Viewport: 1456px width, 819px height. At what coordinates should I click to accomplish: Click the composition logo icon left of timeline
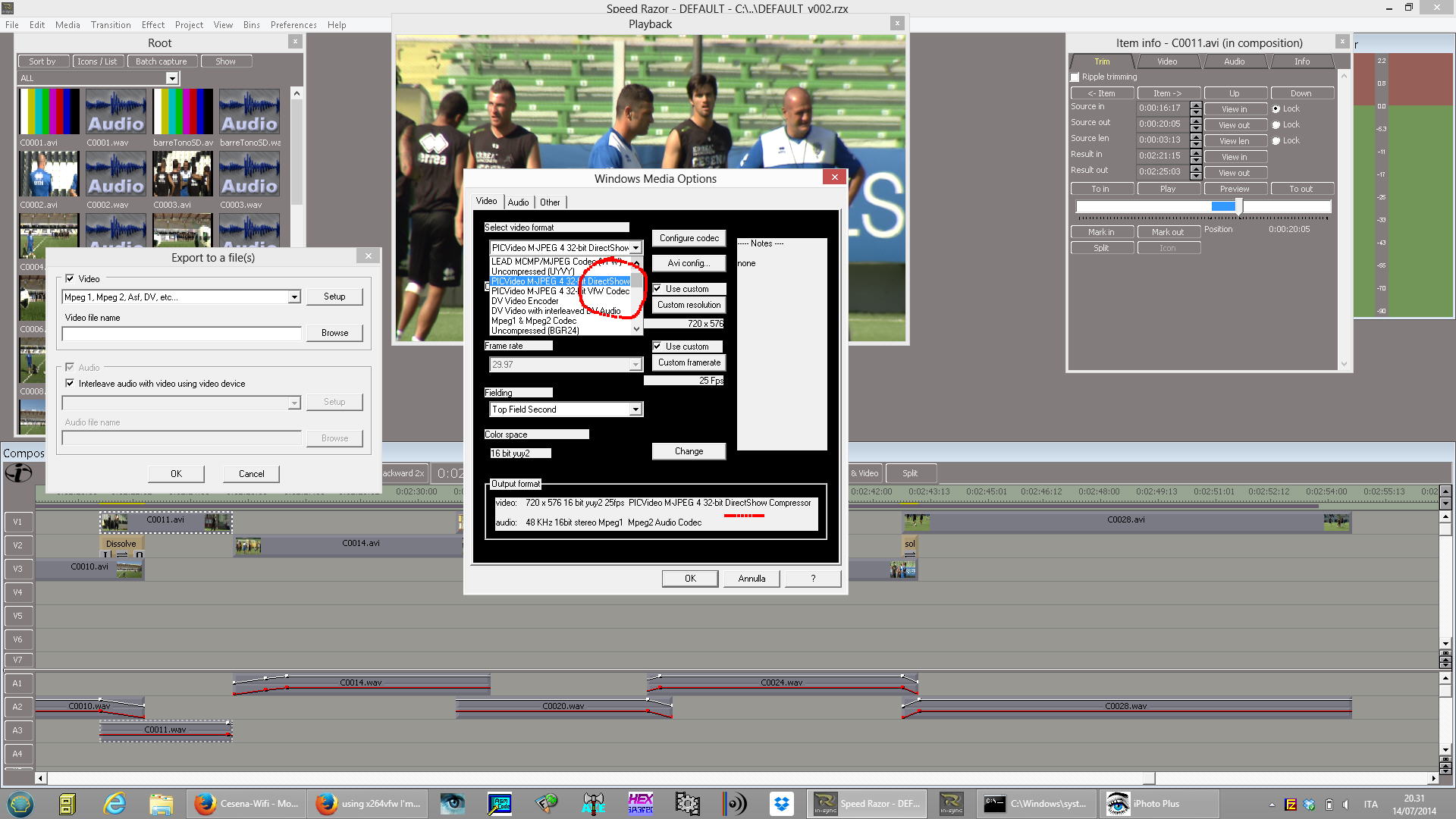tap(18, 473)
